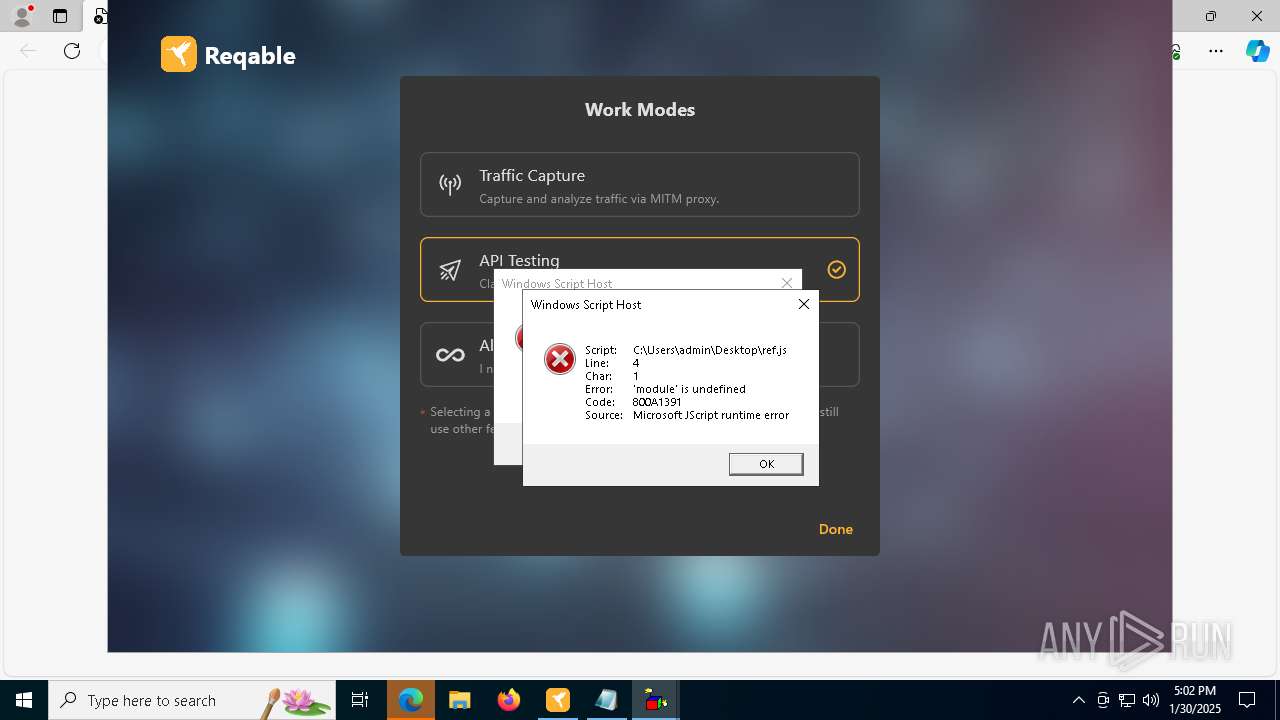Viewport: 1280px width, 720px height.
Task: Click Microsoft JScript runtime error text
Action: click(x=711, y=415)
